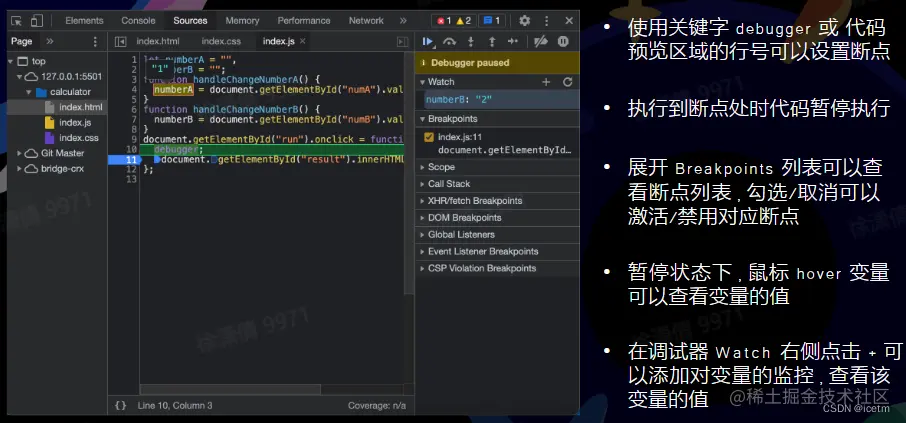906x423 pixels.
Task: Open index.js in file tree
Action: [x=75, y=123]
